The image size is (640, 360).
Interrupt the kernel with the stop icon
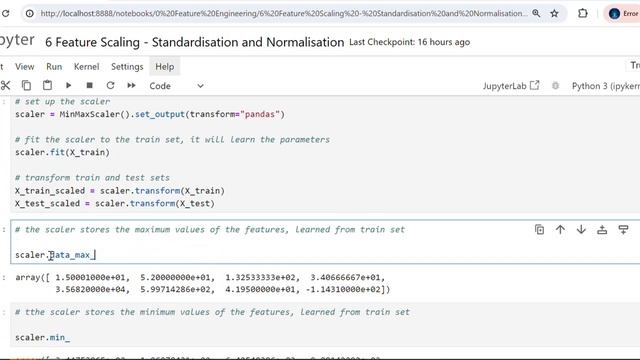[x=89, y=85]
